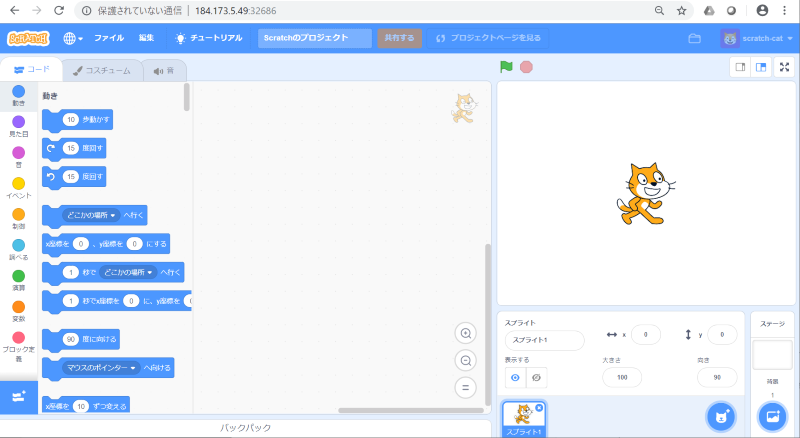Viewport: 800px width, 438px height.
Task: Click the sprite y position field
Action: click(x=722, y=335)
